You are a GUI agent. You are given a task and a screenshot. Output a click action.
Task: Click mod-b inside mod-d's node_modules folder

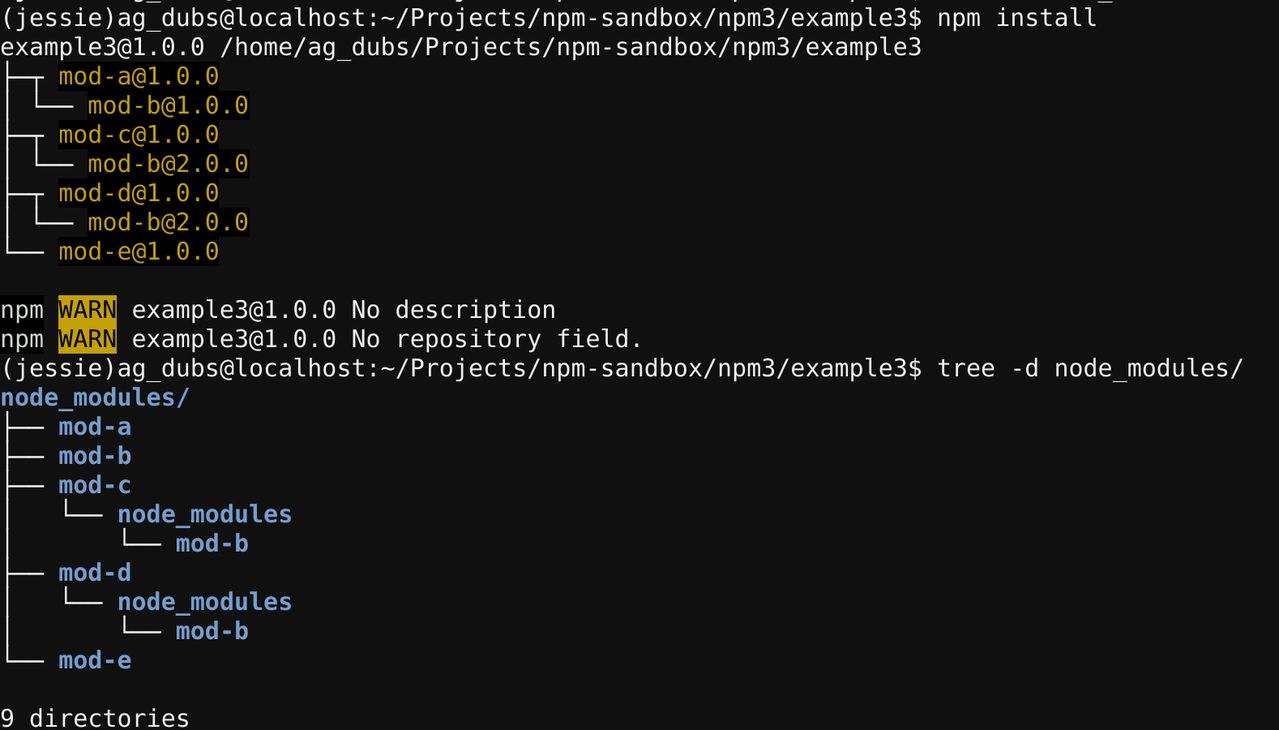coord(212,631)
